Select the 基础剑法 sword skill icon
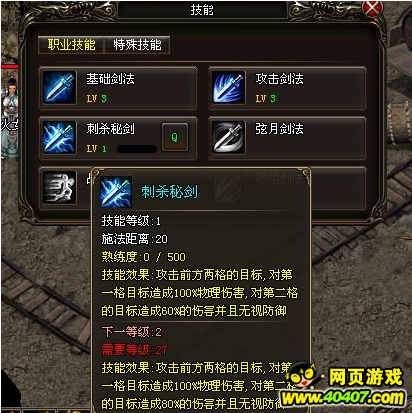Viewport: 412px width, 413px height. pos(59,88)
